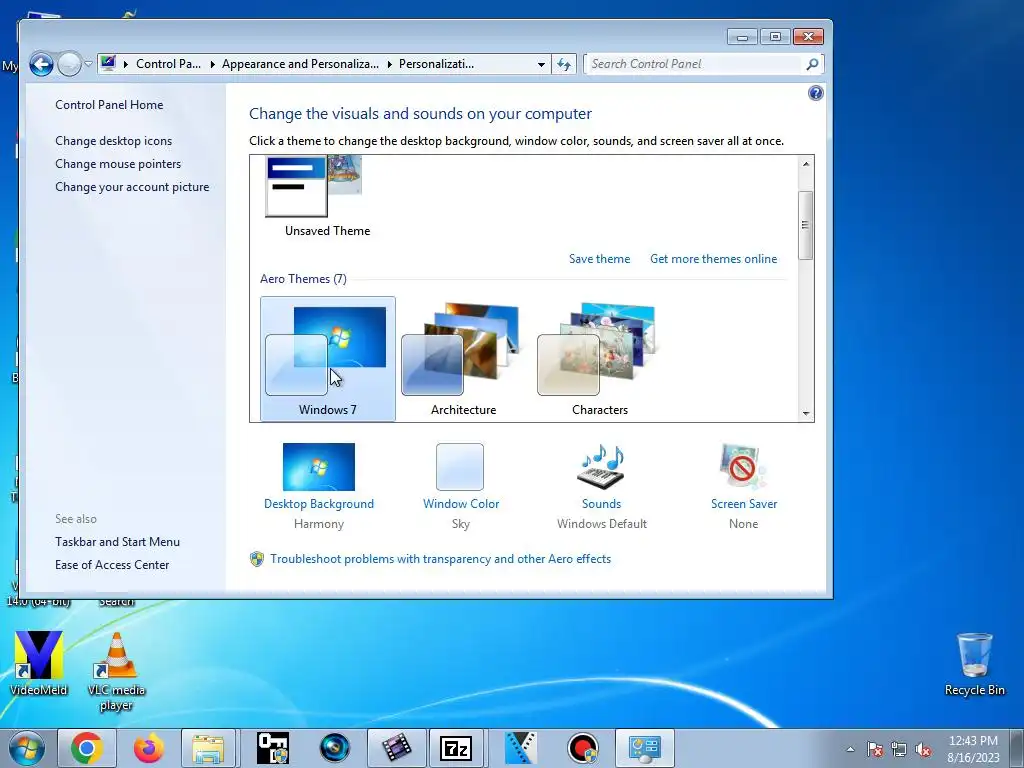
Task: Minimize the Personalization window
Action: [742, 37]
